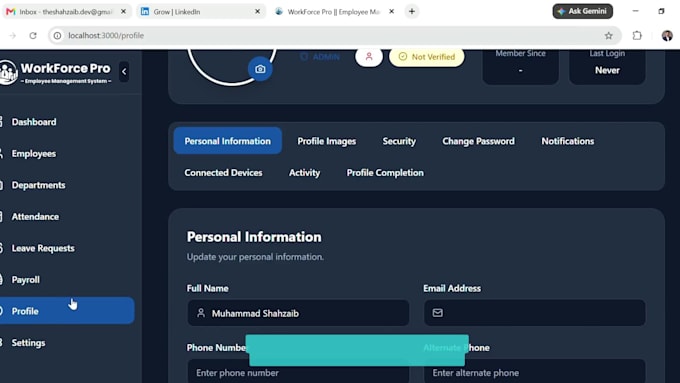This screenshot has height=383, width=680.
Task: Close the WorkForce Pro browser tab
Action: coord(391,12)
